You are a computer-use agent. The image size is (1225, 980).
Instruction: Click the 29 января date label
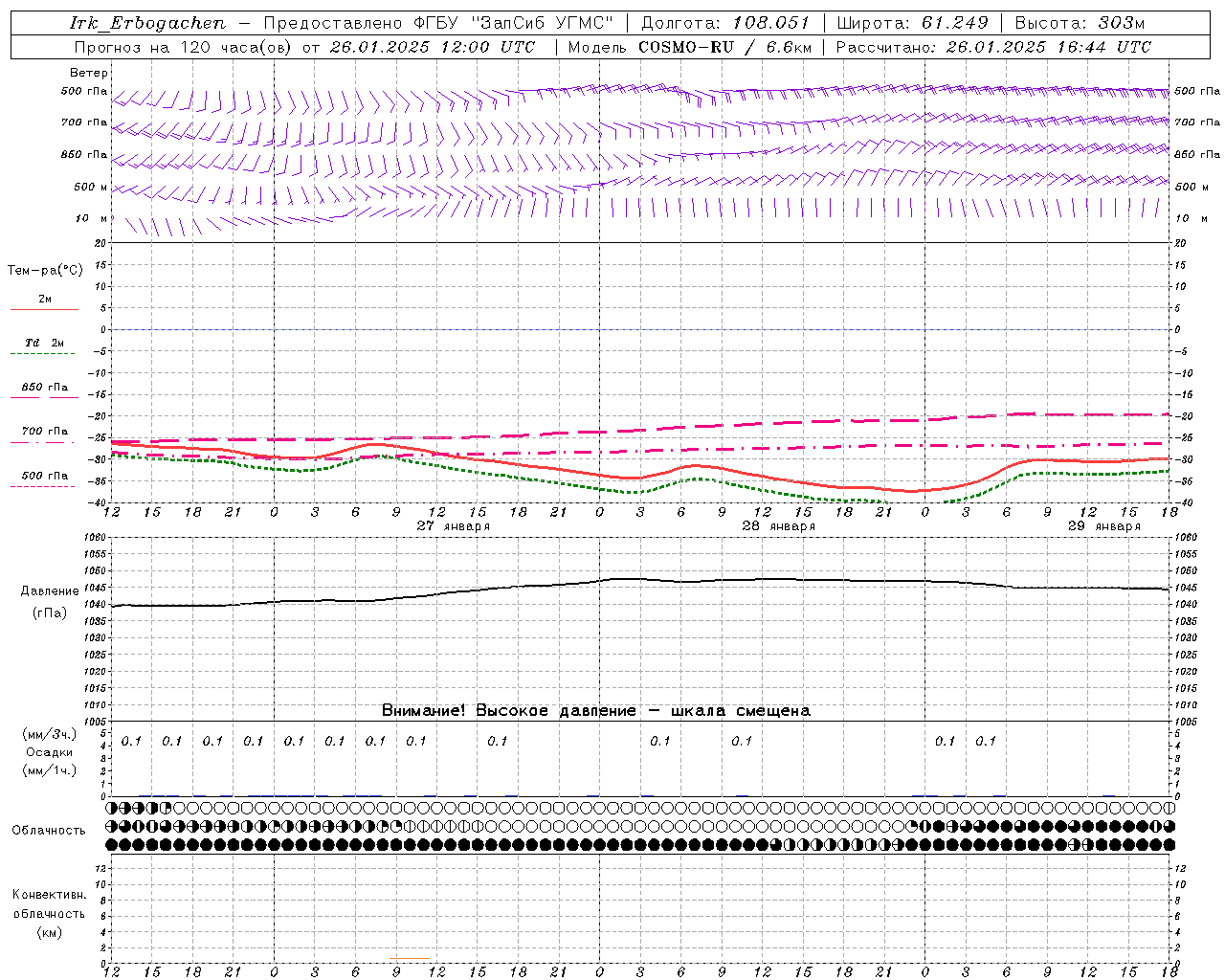tap(1104, 526)
